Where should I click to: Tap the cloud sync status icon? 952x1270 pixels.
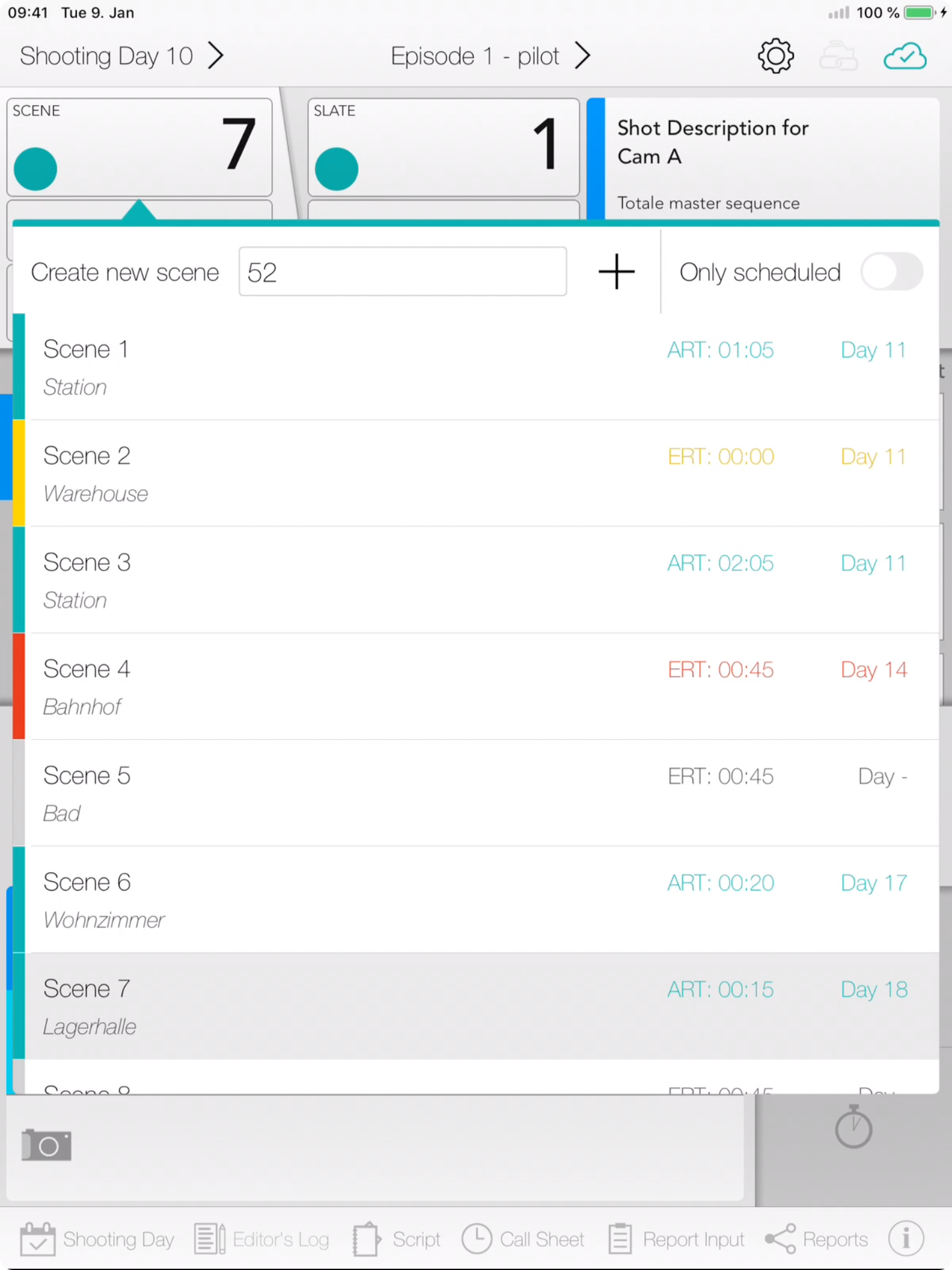point(904,56)
